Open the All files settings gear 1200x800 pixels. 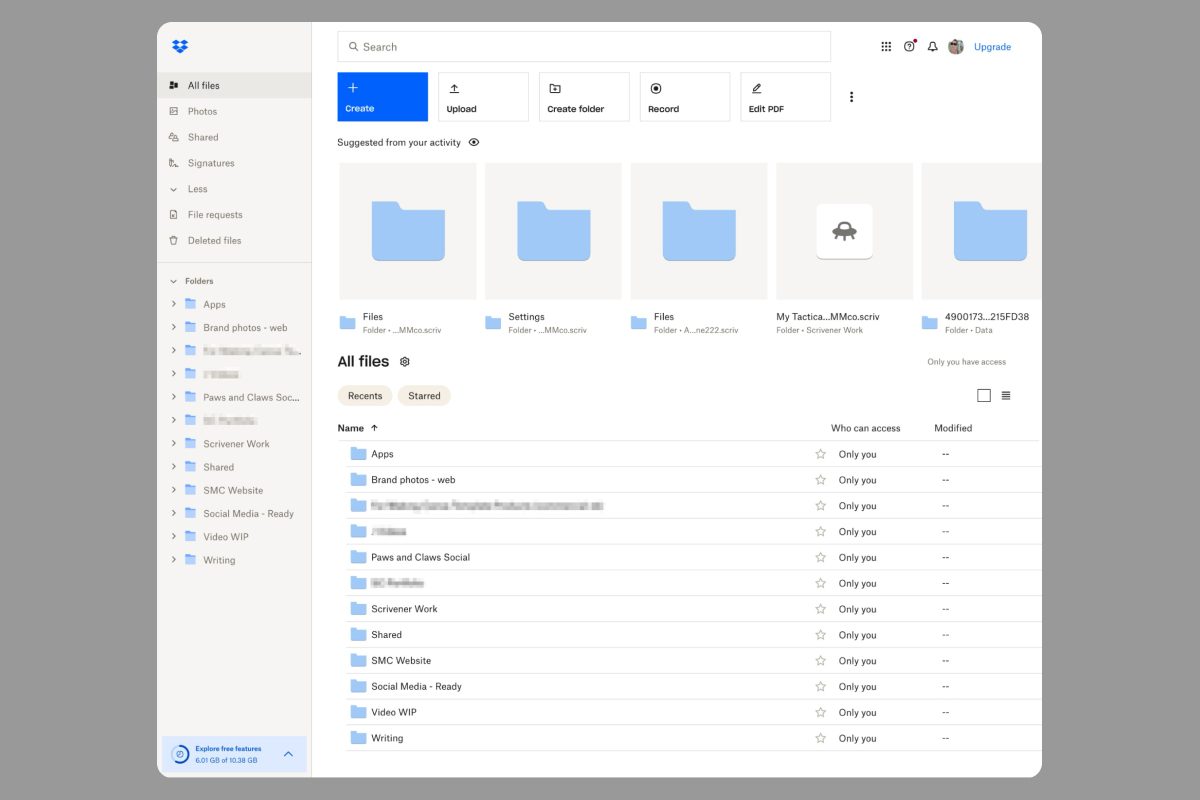click(404, 361)
